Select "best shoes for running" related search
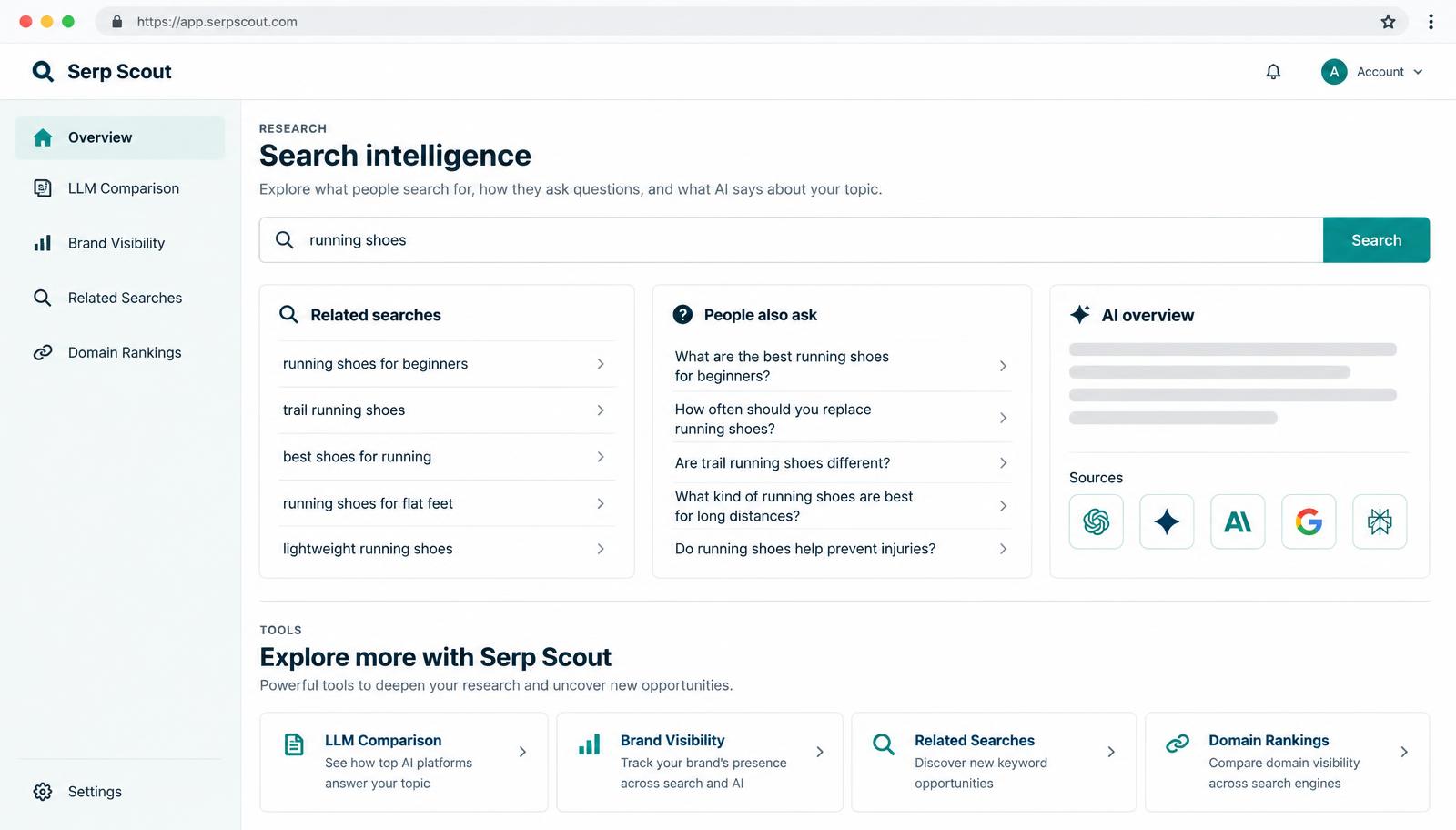The width and height of the screenshot is (1456, 830). [447, 457]
